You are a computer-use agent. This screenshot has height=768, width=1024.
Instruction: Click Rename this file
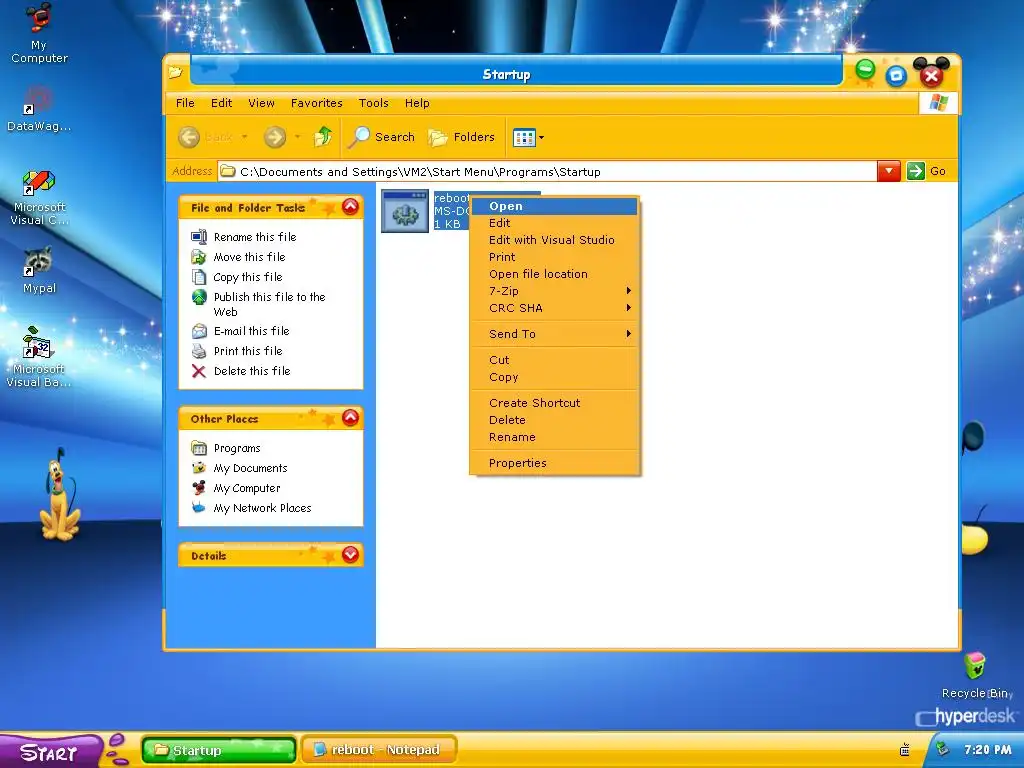tap(244, 237)
